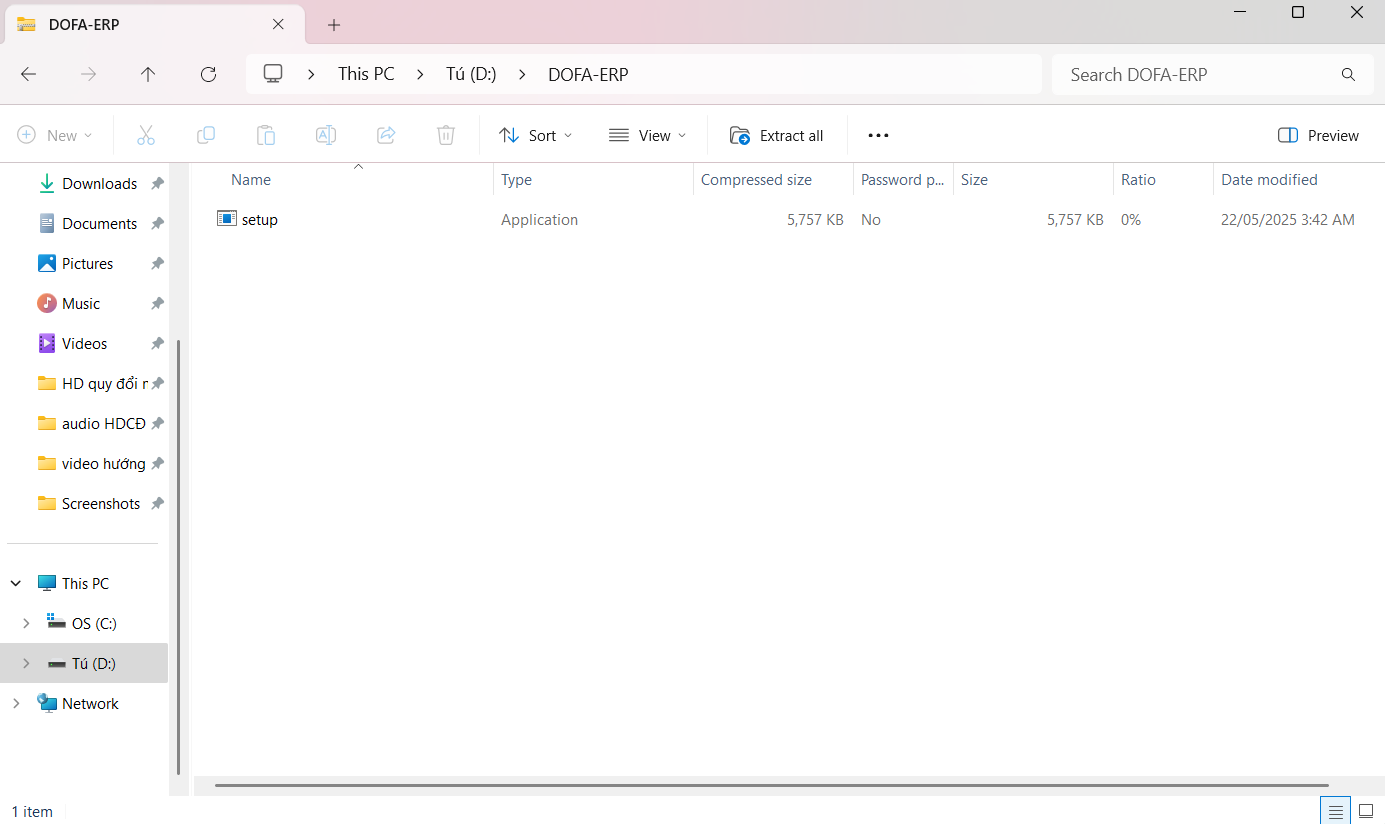Screen dimensions: 1385x824
Task: Sort by Password protected column header
Action: [903, 180]
